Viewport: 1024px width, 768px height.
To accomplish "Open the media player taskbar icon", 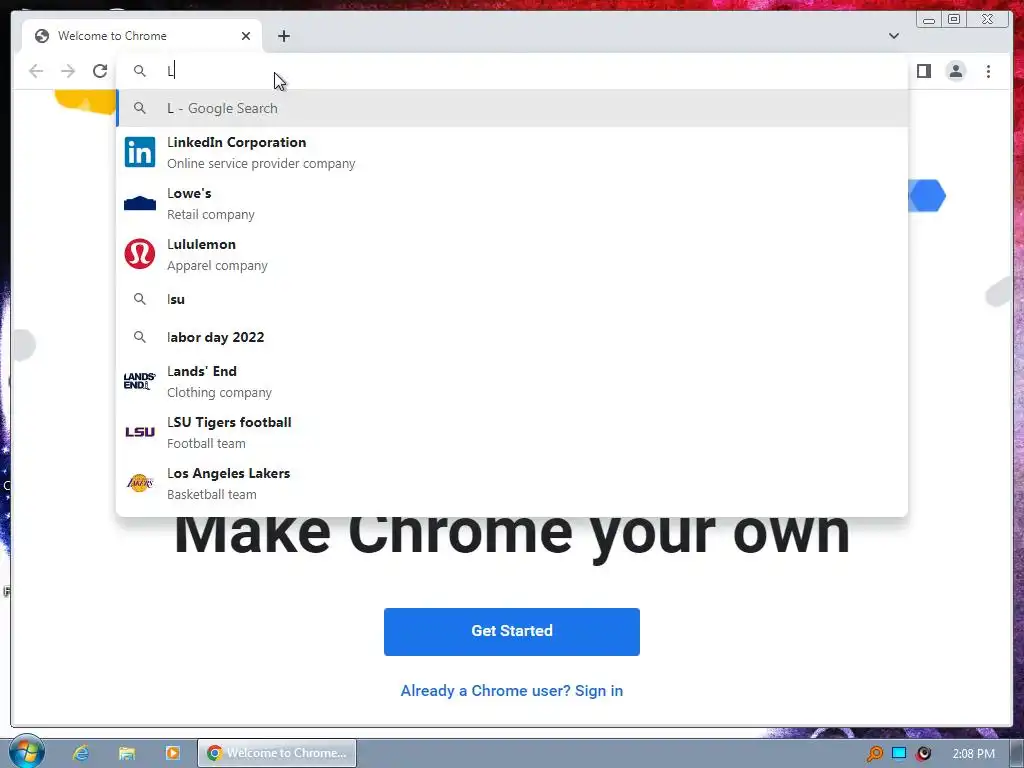I will point(172,753).
